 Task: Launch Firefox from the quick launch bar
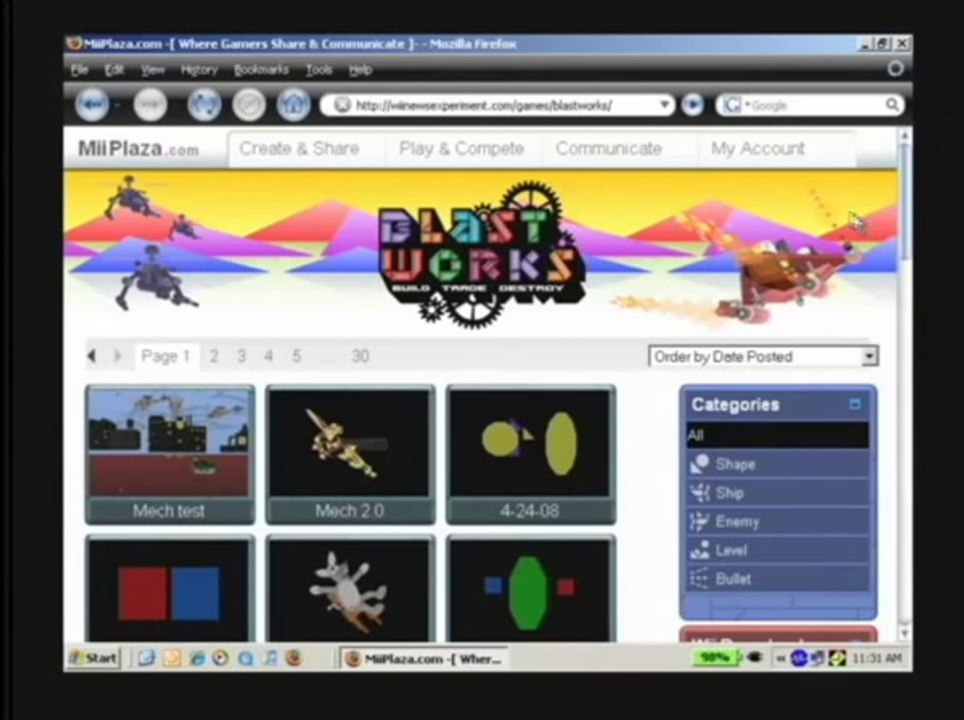[294, 658]
